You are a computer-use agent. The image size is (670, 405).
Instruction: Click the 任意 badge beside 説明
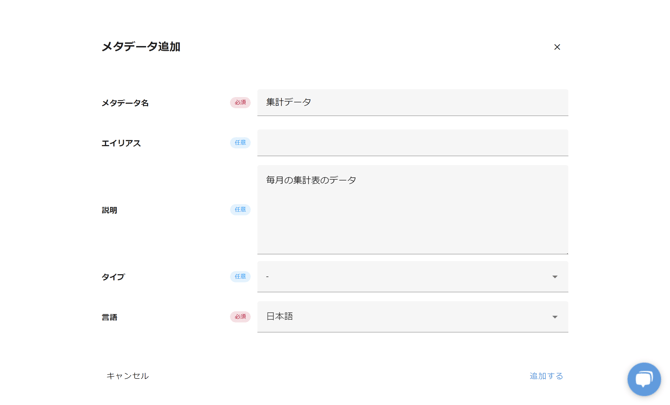(x=240, y=210)
